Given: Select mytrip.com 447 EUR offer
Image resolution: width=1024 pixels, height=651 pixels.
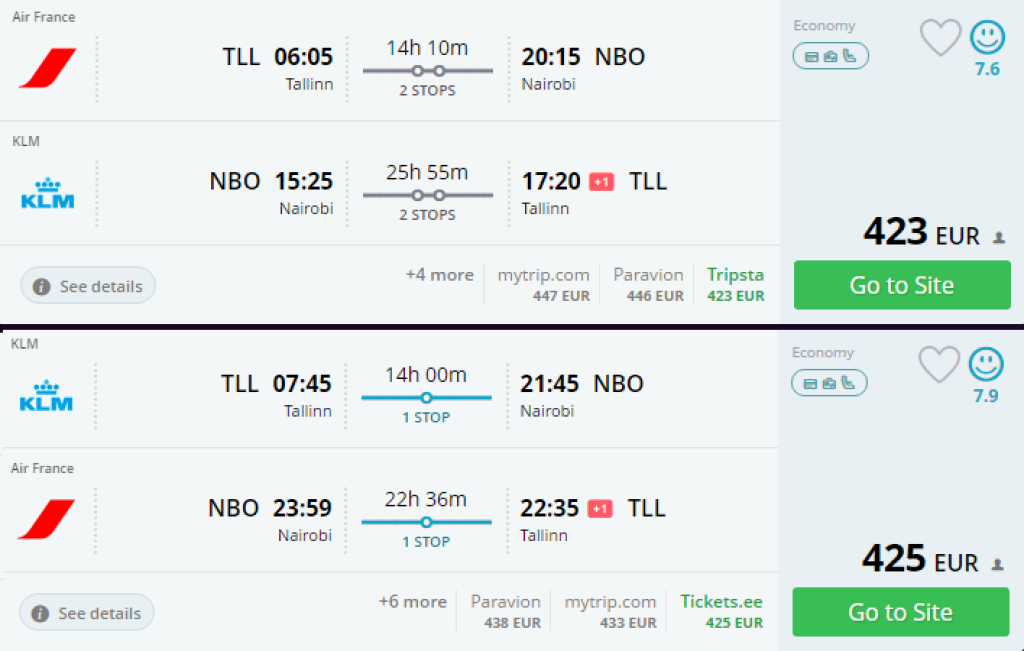Looking at the screenshot, I should [544, 284].
